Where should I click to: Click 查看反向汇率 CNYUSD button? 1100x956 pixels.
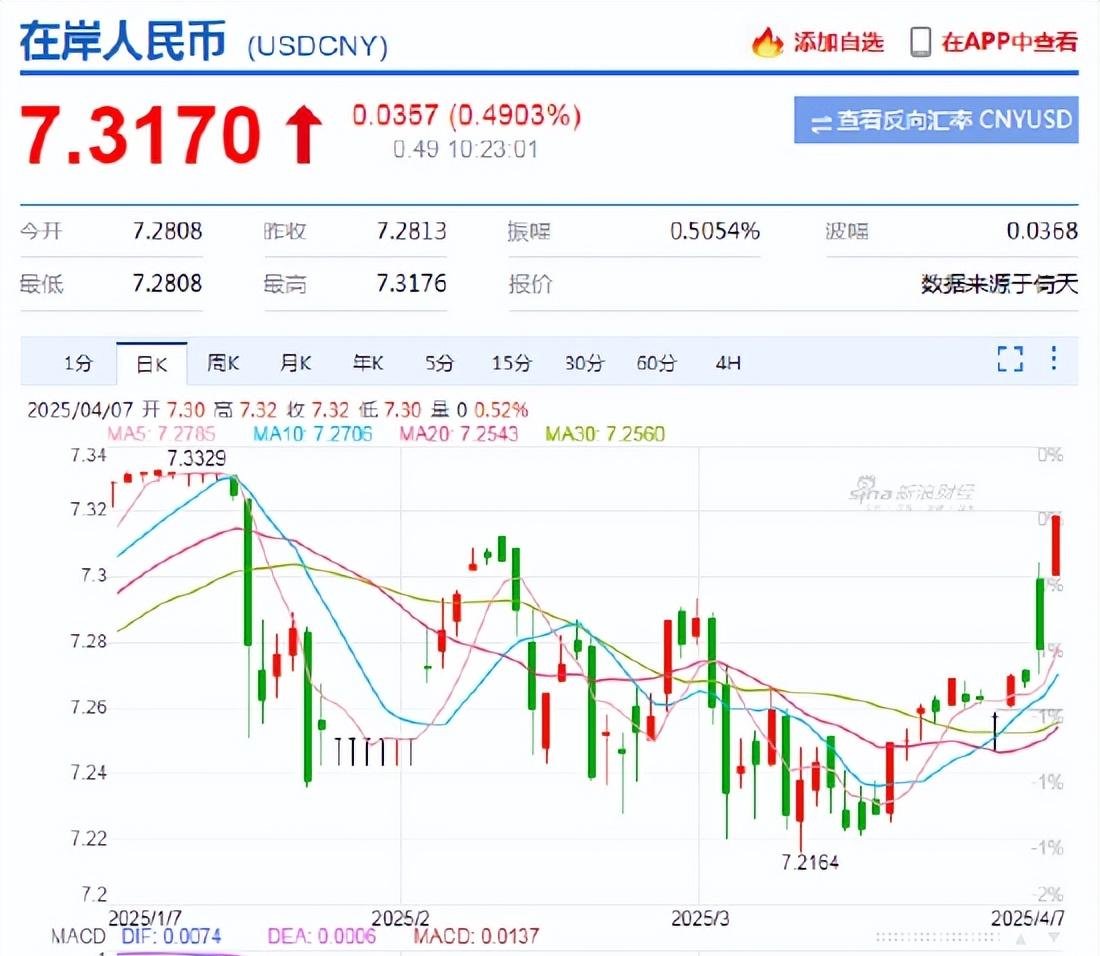(x=936, y=120)
